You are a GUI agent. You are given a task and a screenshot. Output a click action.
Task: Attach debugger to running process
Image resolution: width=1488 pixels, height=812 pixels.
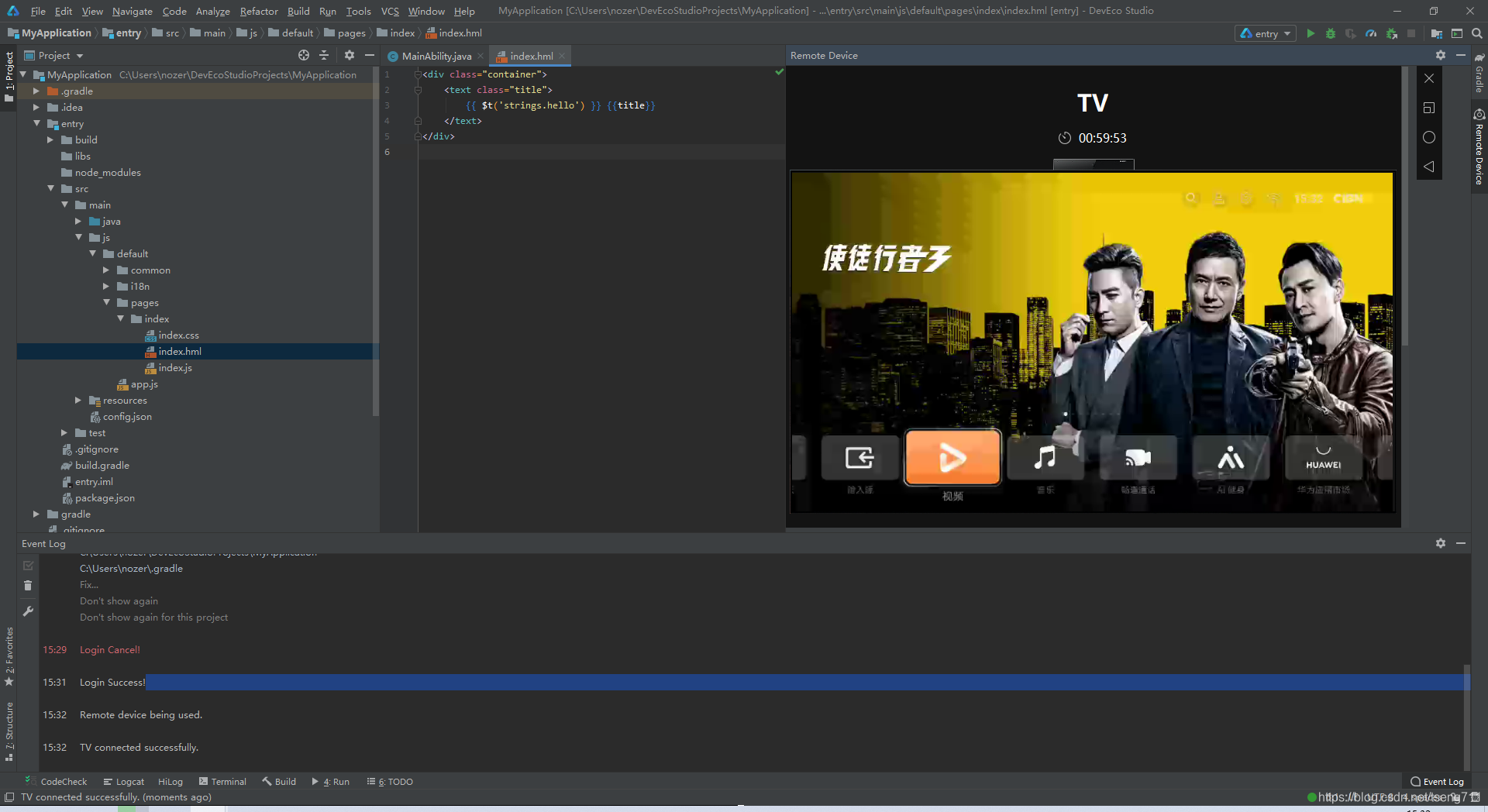tap(1390, 33)
